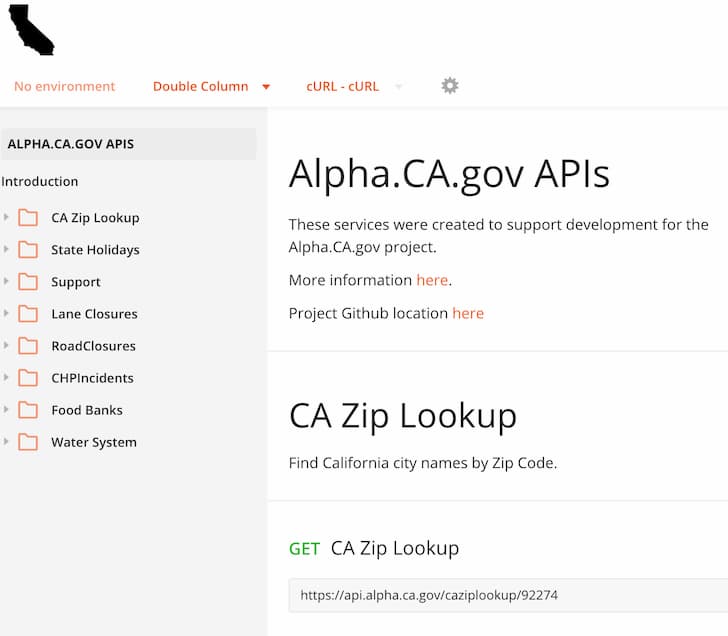Expand the Food Banks arrow
This screenshot has width=728, height=636.
tap(6, 409)
